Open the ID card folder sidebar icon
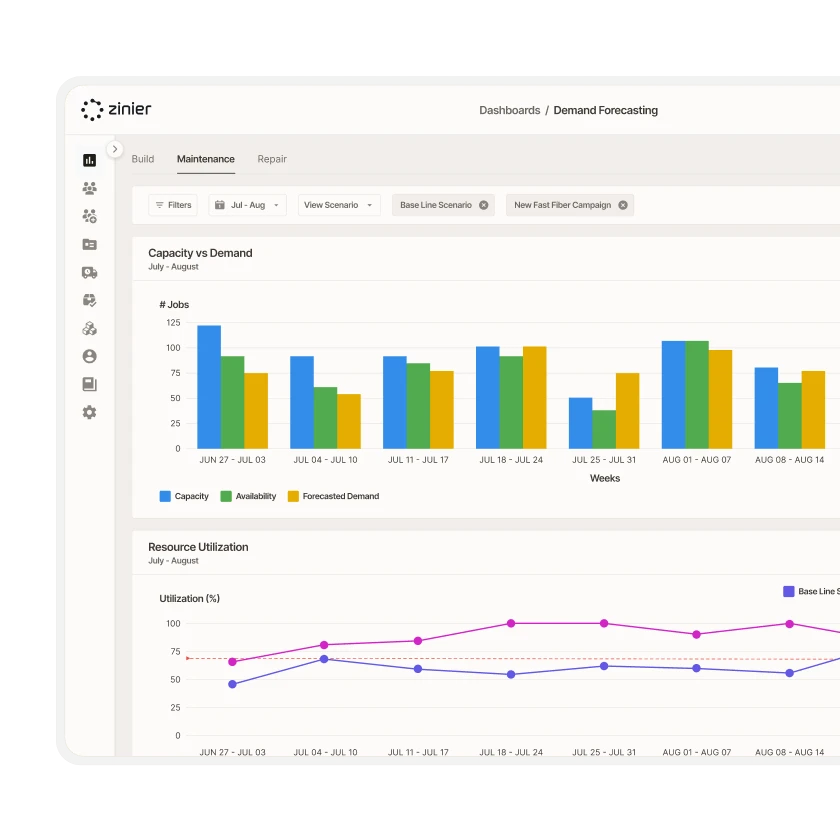This screenshot has height=840, width=840. 89,244
